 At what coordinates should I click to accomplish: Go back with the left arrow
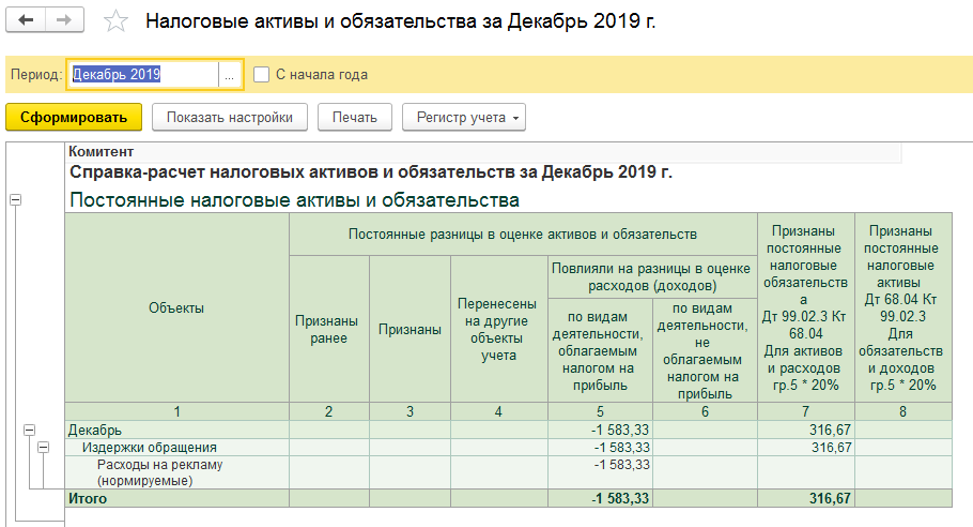pos(25,20)
